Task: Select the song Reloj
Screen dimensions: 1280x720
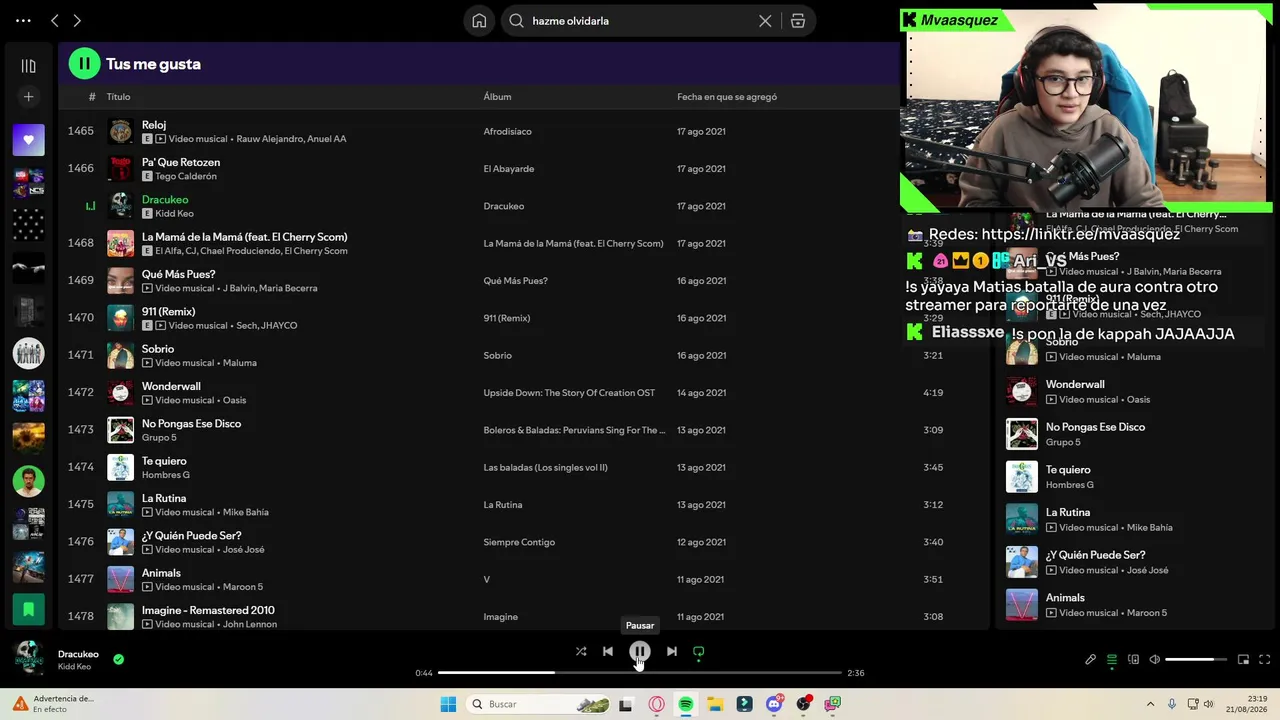Action: [x=154, y=125]
